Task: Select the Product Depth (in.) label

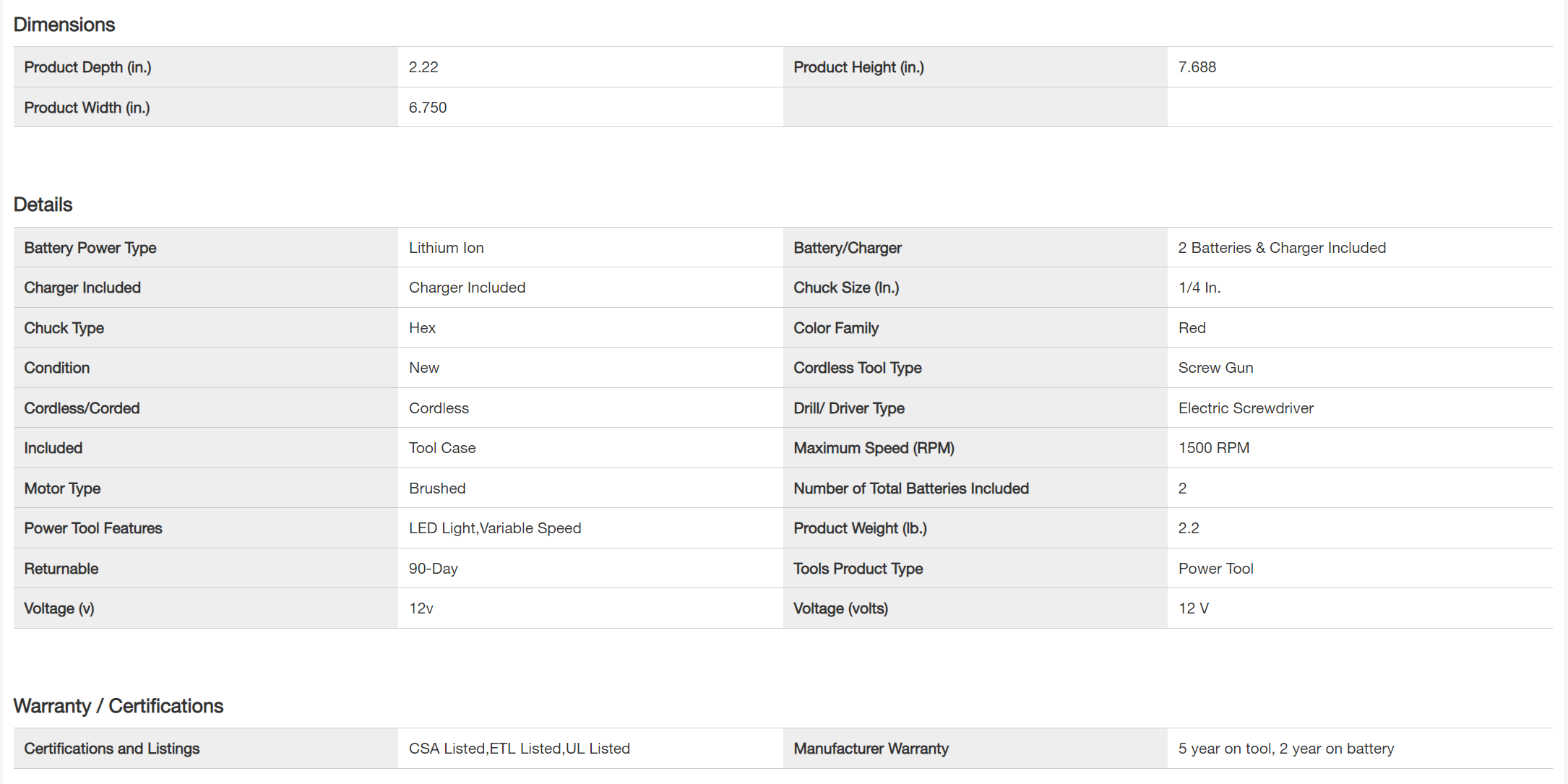Action: click(x=87, y=67)
